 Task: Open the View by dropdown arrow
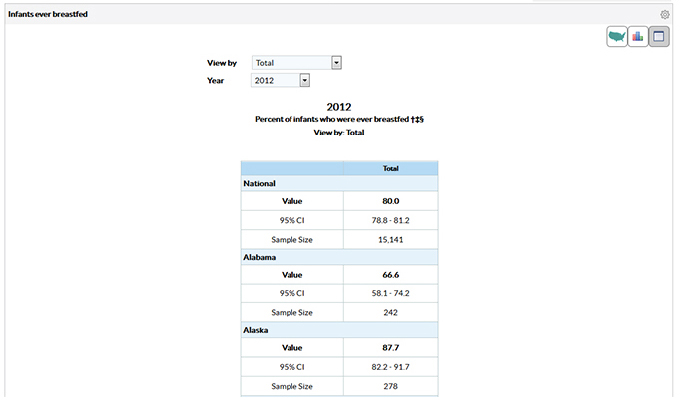[x=336, y=63]
